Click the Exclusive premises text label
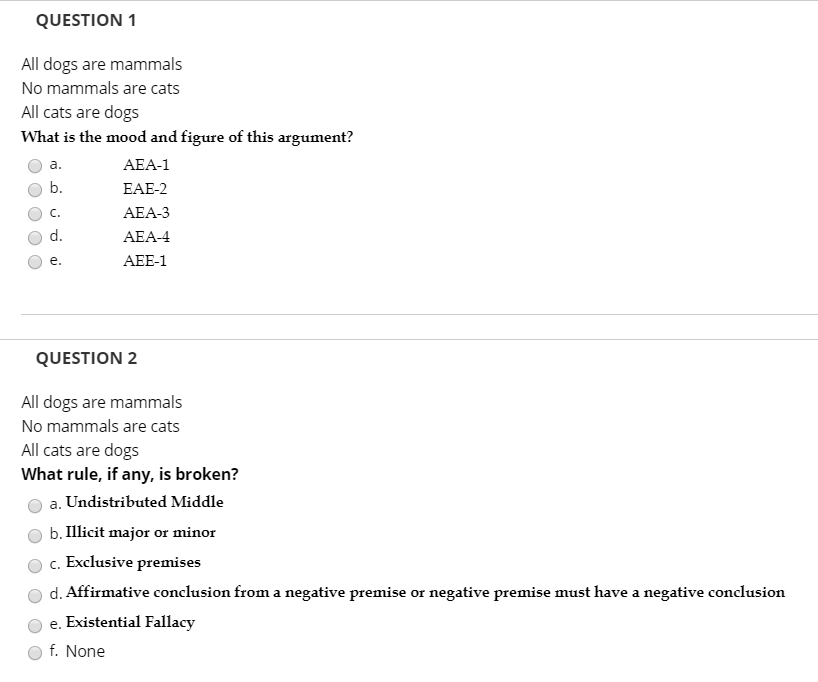 point(131,563)
